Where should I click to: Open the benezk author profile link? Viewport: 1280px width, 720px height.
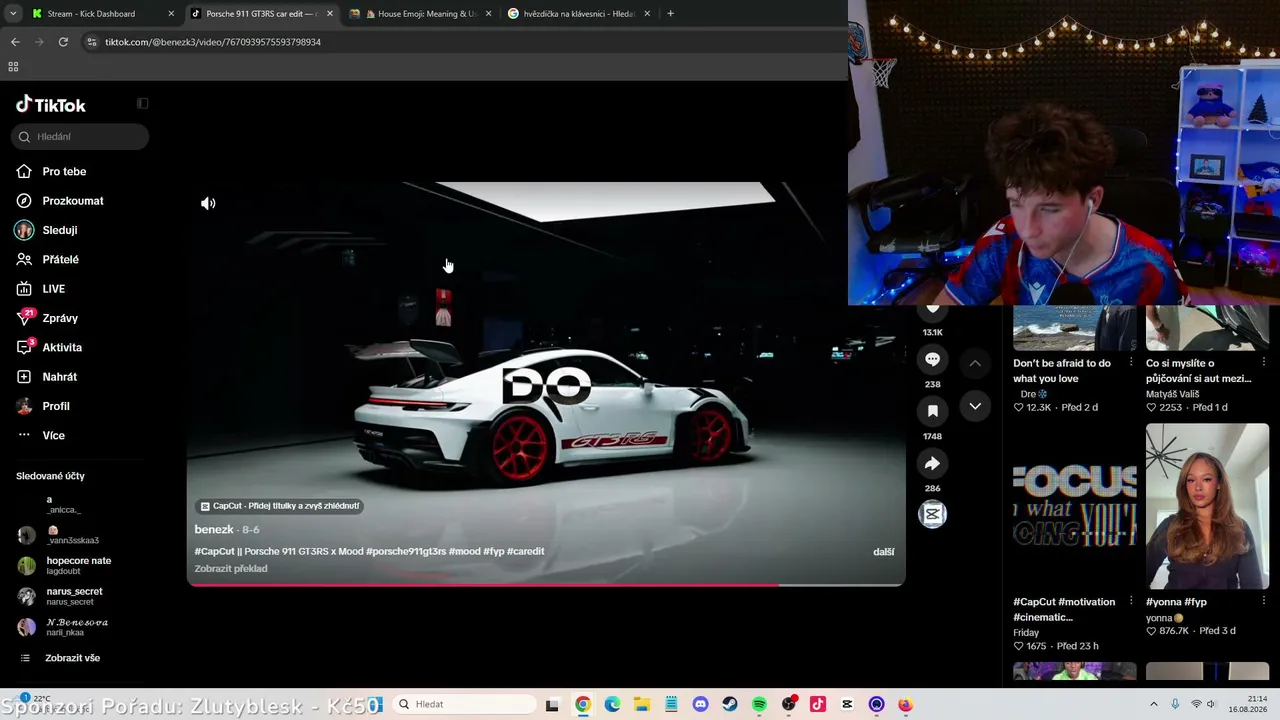[x=214, y=530]
